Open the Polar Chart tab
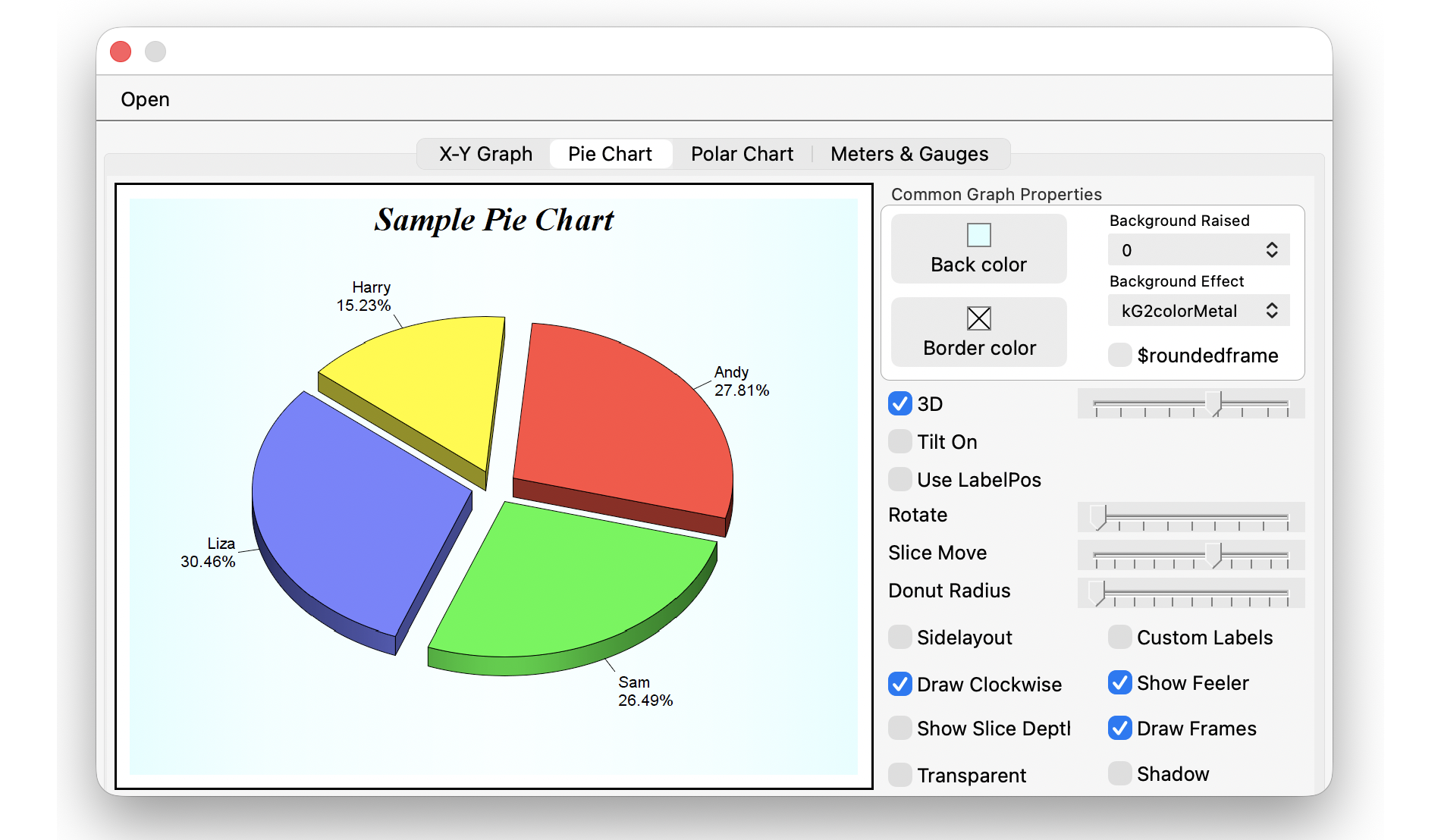 tap(742, 154)
